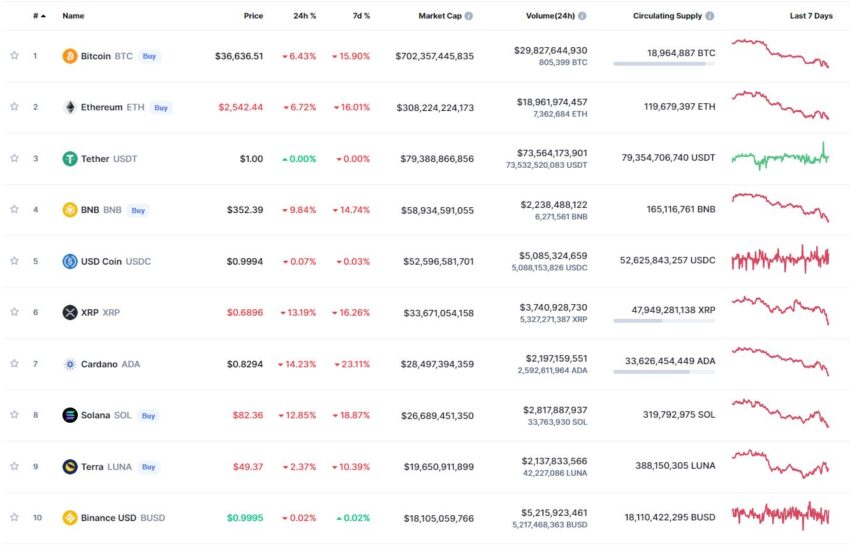This screenshot has width=850, height=551.
Task: Sort table by Price column
Action: pyautogui.click(x=253, y=16)
